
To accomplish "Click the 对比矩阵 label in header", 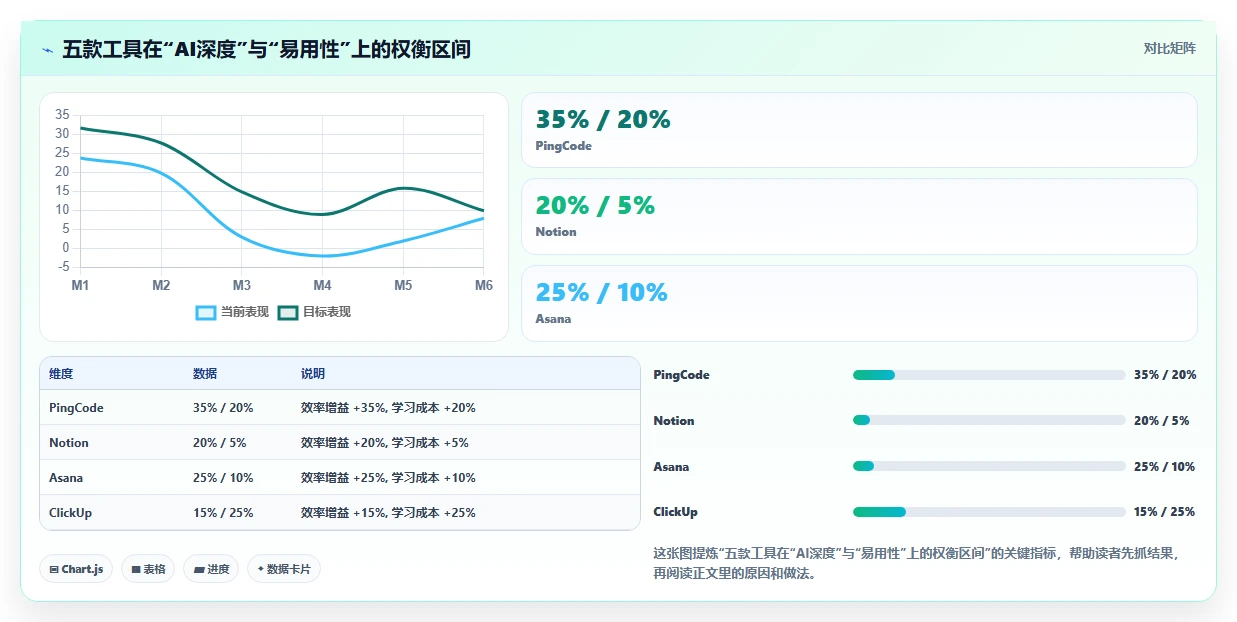I will click(x=1170, y=48).
